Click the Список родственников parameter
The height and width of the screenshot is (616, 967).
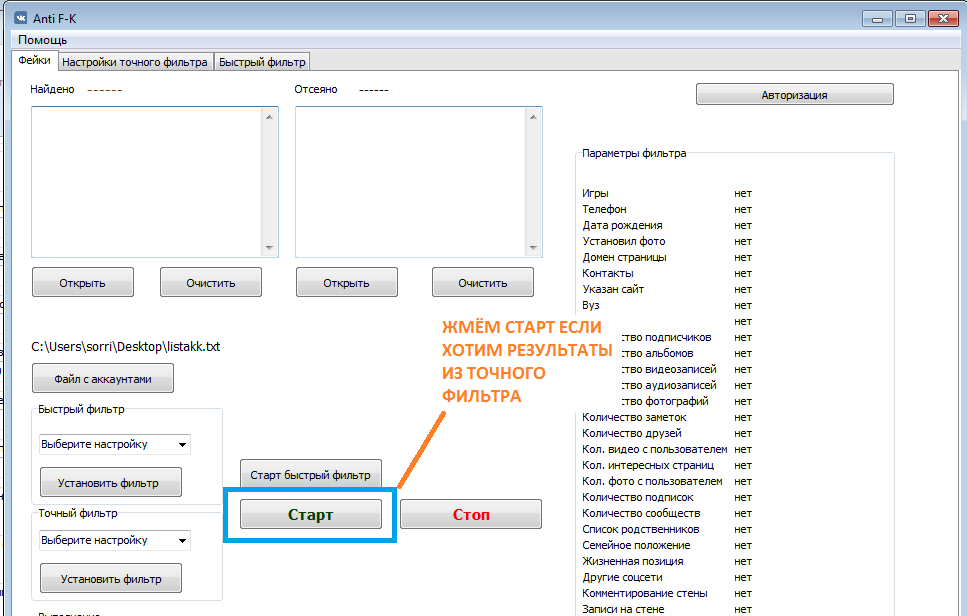click(641, 530)
